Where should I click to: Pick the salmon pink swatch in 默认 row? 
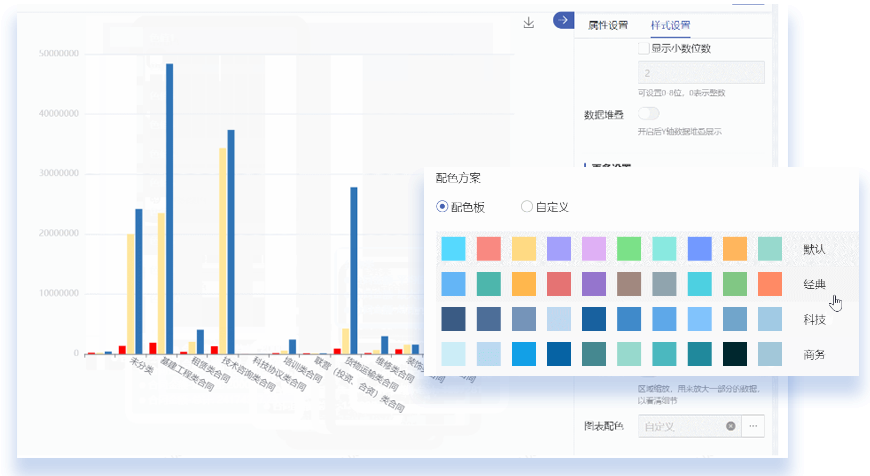point(488,249)
